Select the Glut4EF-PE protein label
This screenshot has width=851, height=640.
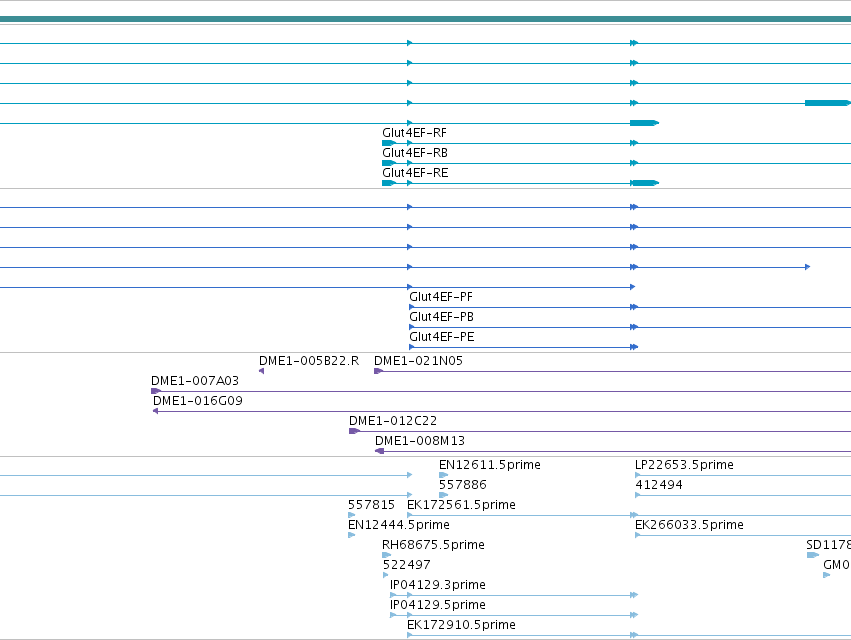point(442,337)
